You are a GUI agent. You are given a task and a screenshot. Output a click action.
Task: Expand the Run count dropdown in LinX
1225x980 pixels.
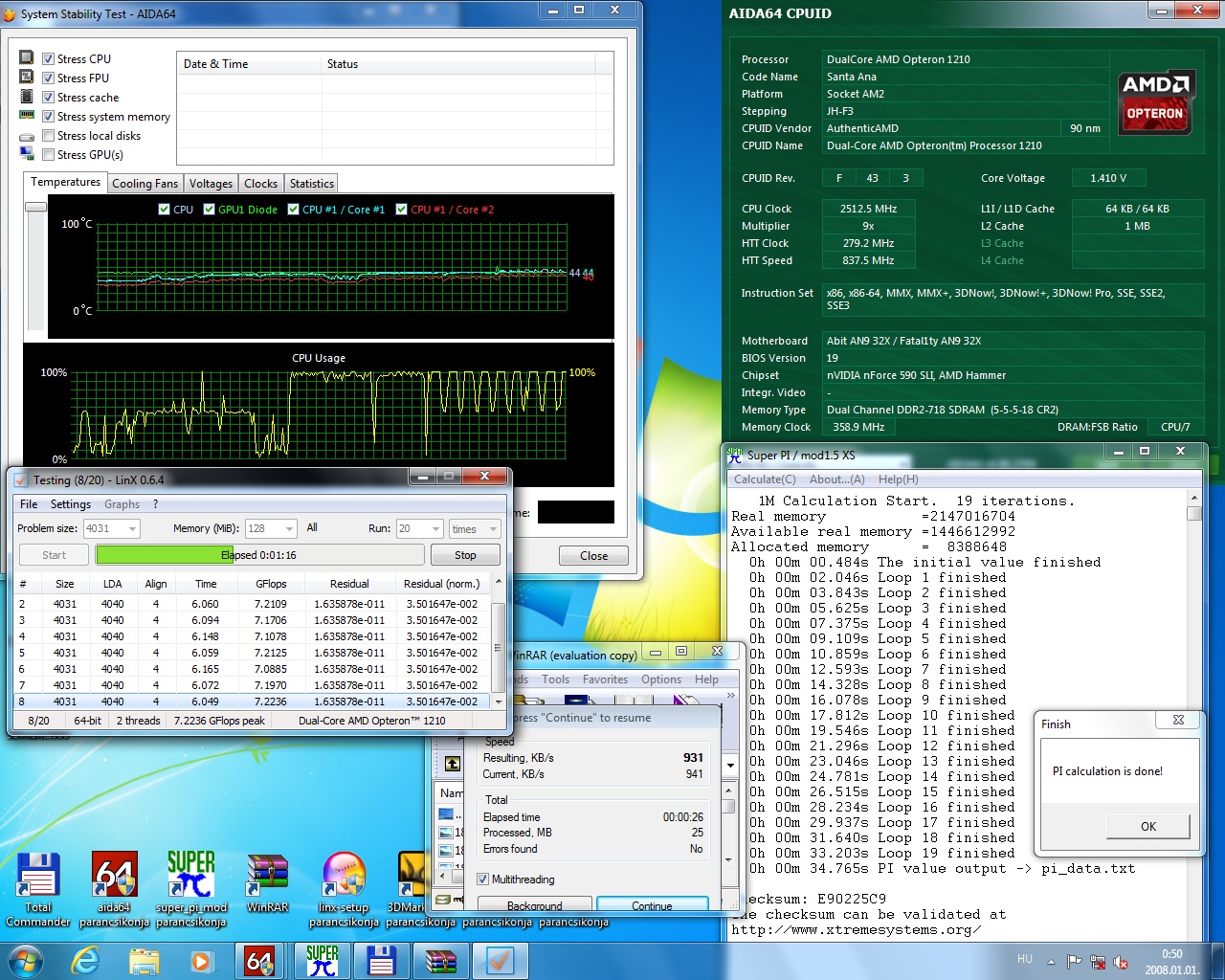(435, 528)
